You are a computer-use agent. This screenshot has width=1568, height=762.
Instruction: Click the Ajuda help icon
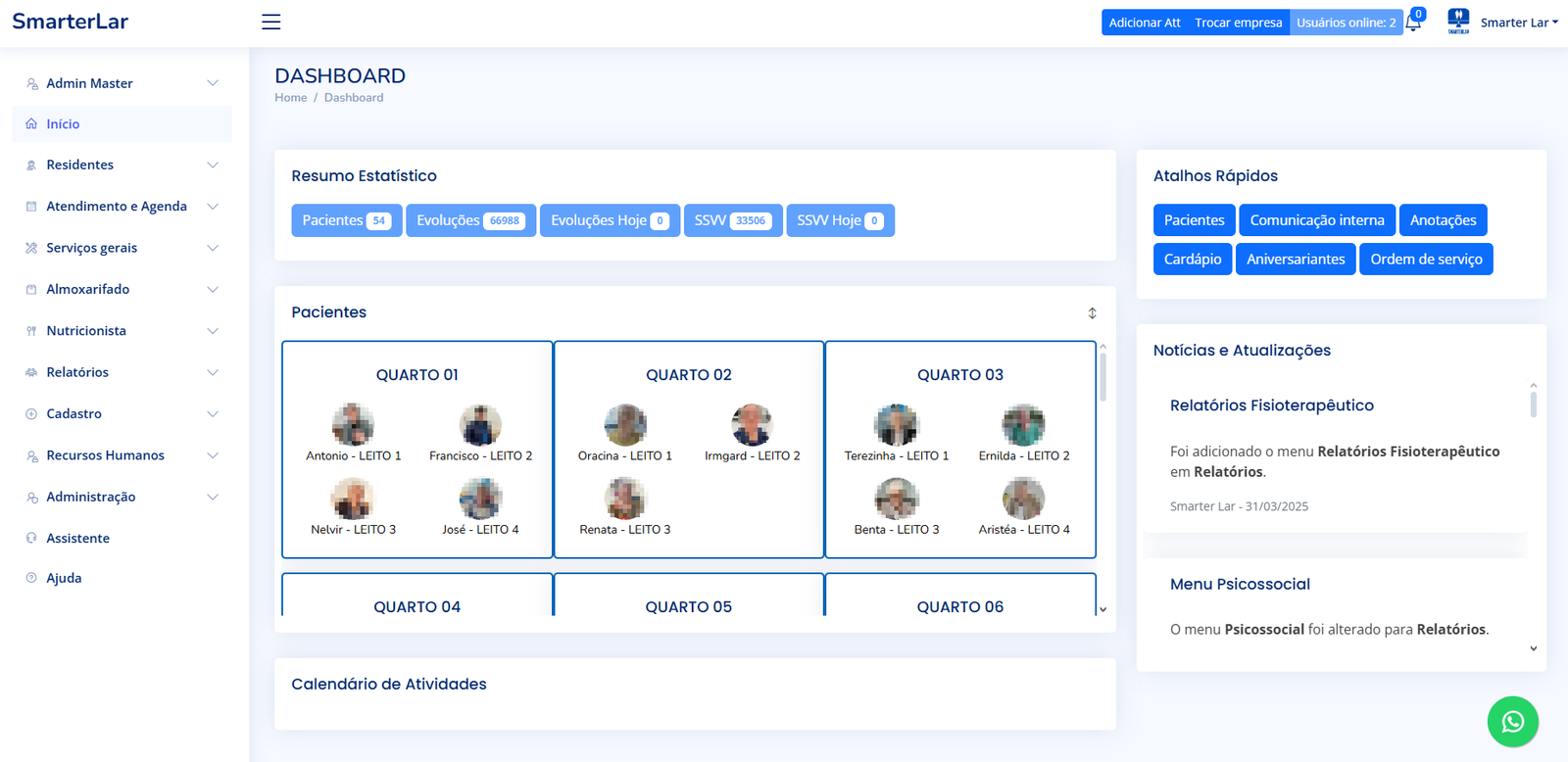[31, 578]
